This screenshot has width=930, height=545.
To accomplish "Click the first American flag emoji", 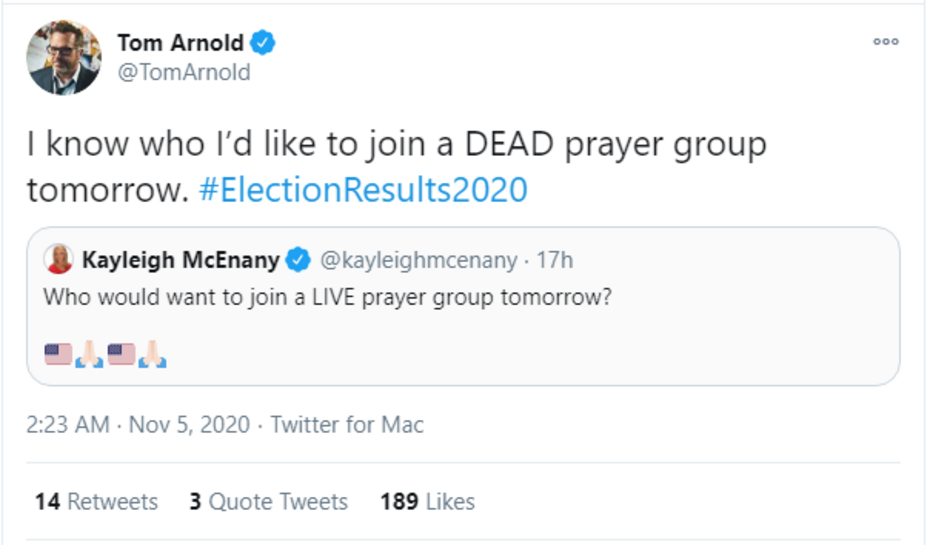I will (x=58, y=354).
